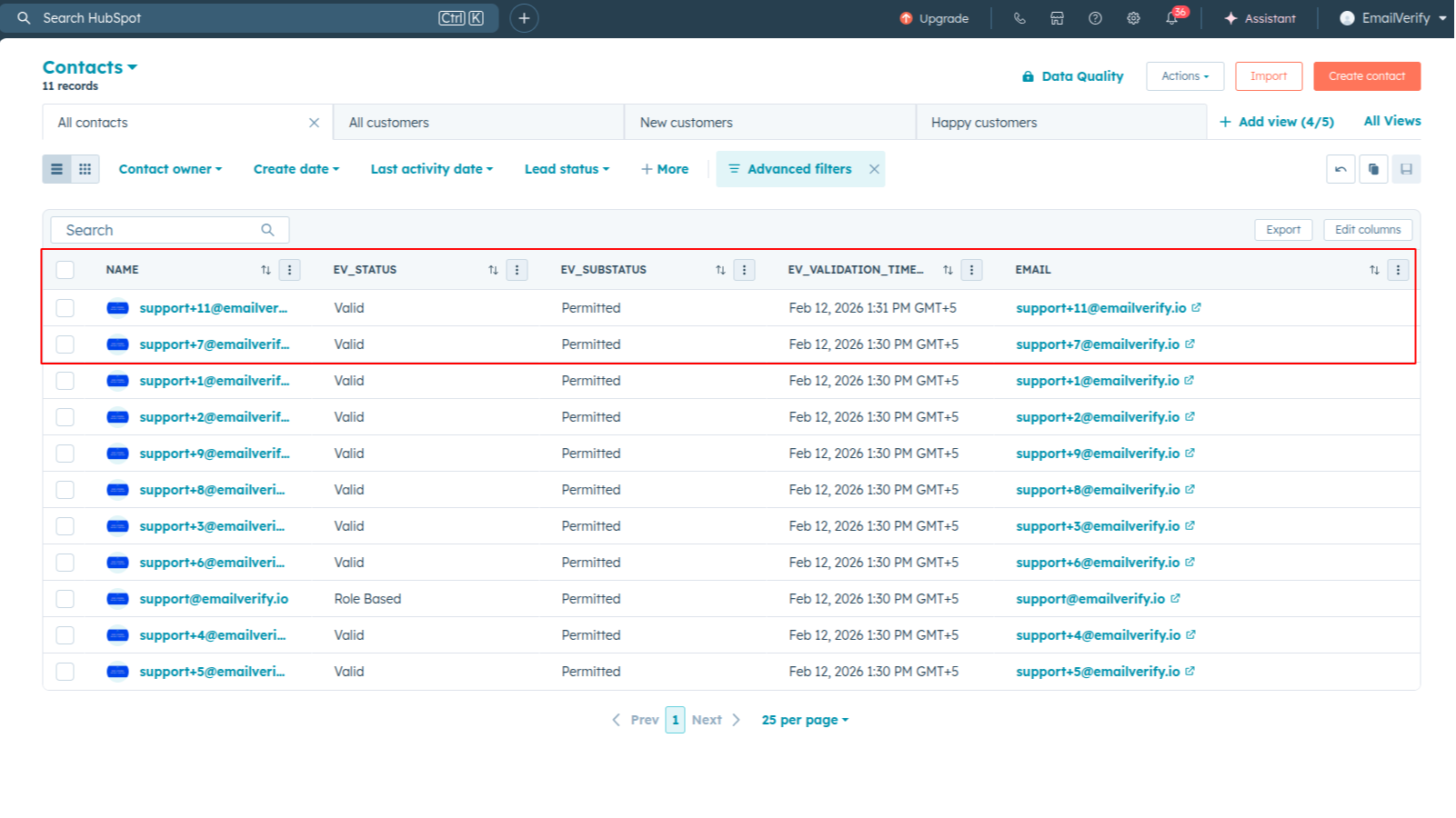Open the Contact owner filter dropdown
This screenshot has width=1456, height=818.
[169, 169]
